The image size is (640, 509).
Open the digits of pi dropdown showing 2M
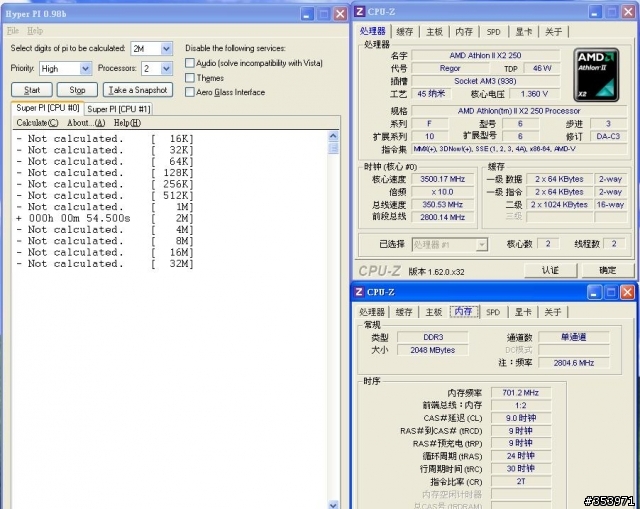[x=166, y=49]
